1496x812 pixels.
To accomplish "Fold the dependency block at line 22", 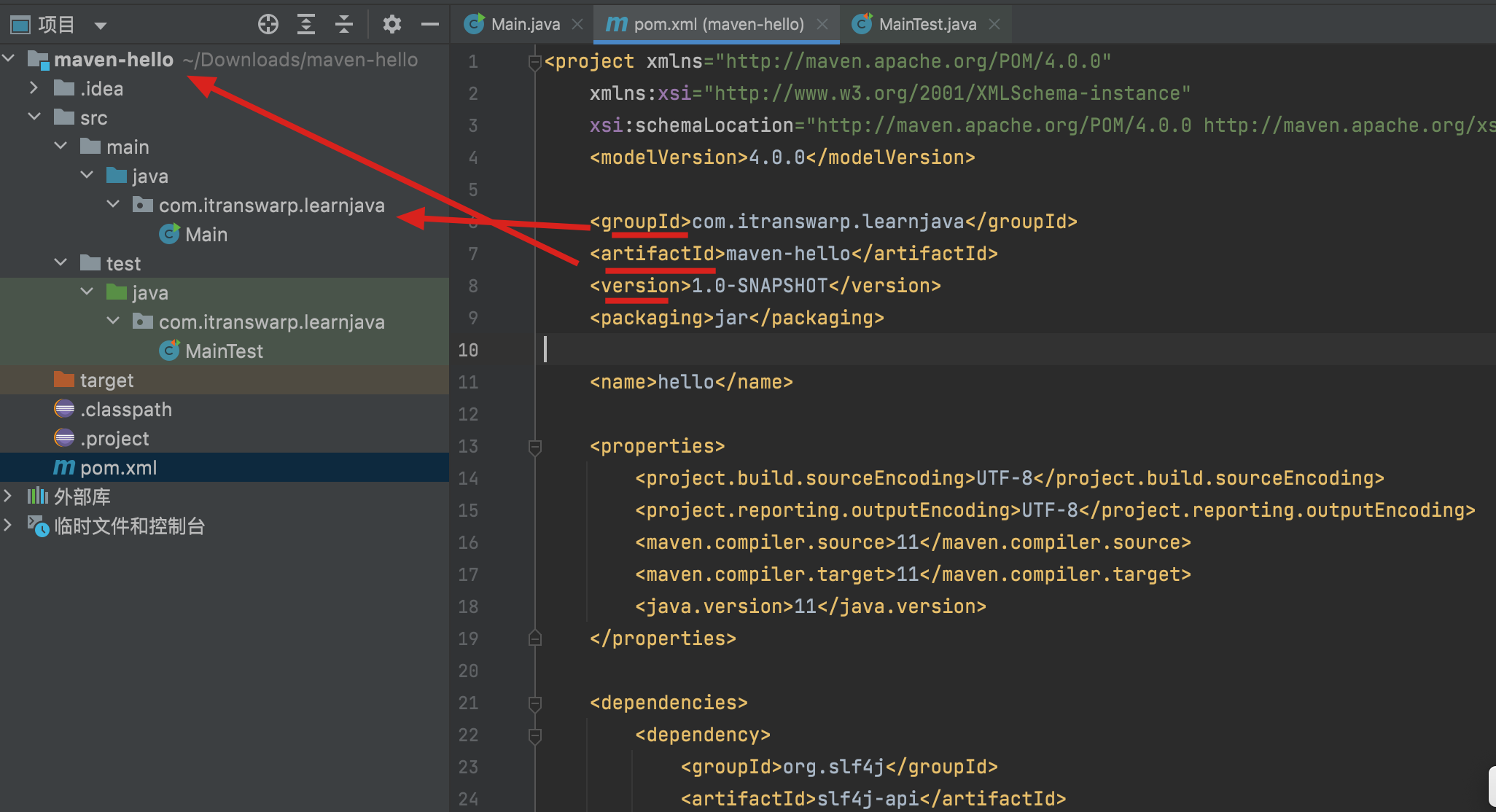I will (534, 735).
